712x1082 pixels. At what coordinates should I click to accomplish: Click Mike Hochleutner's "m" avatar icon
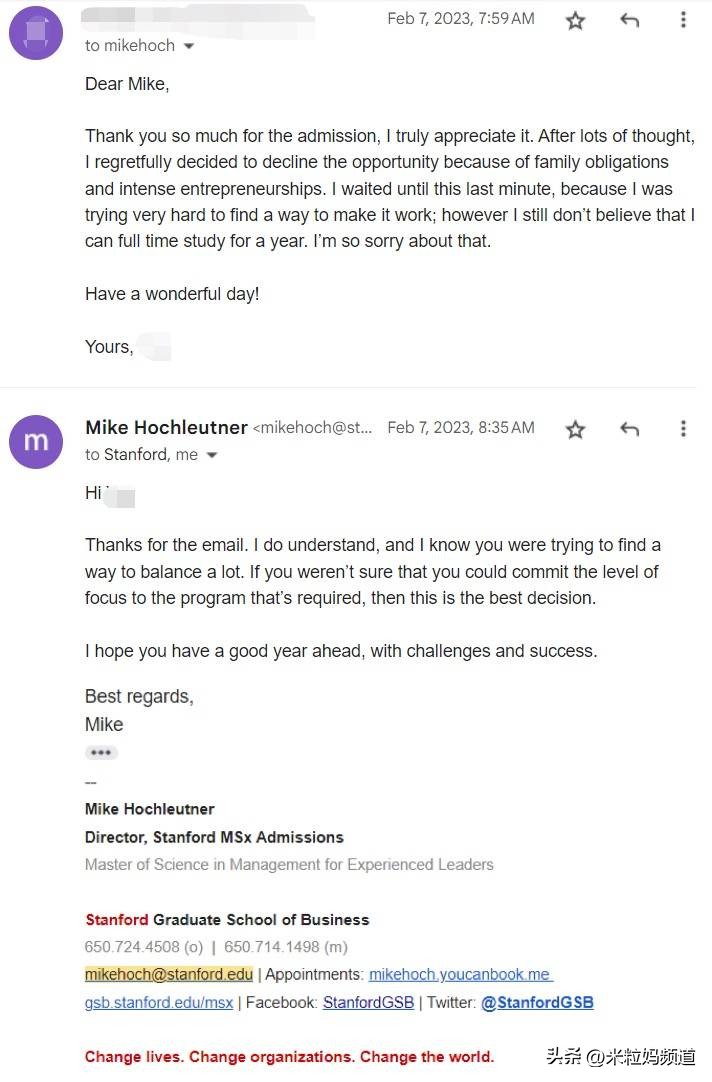tap(36, 441)
